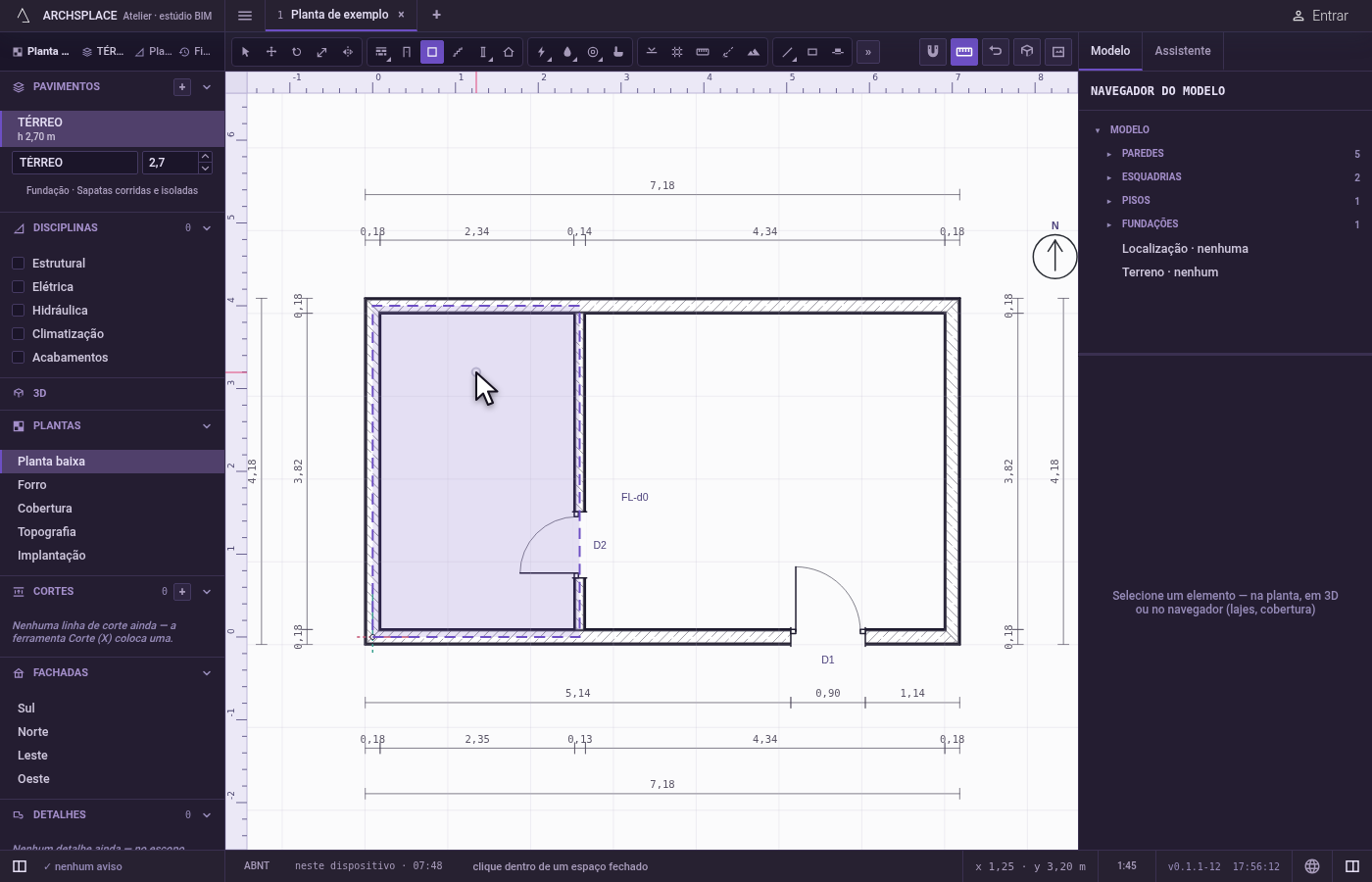Open a new document tab with plus

[x=436, y=15]
